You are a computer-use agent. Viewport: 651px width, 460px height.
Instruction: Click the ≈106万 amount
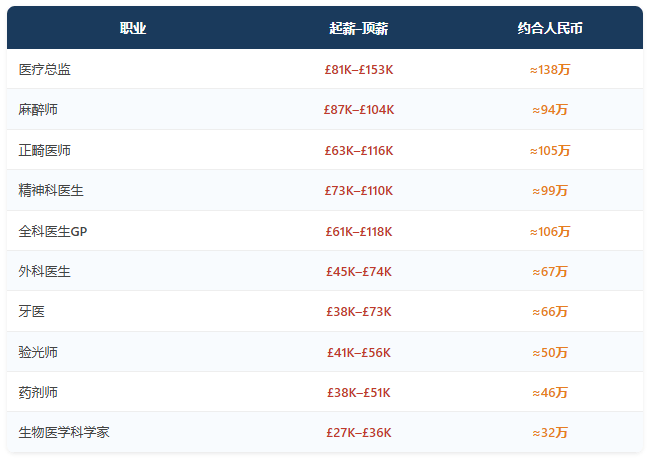tap(550, 232)
